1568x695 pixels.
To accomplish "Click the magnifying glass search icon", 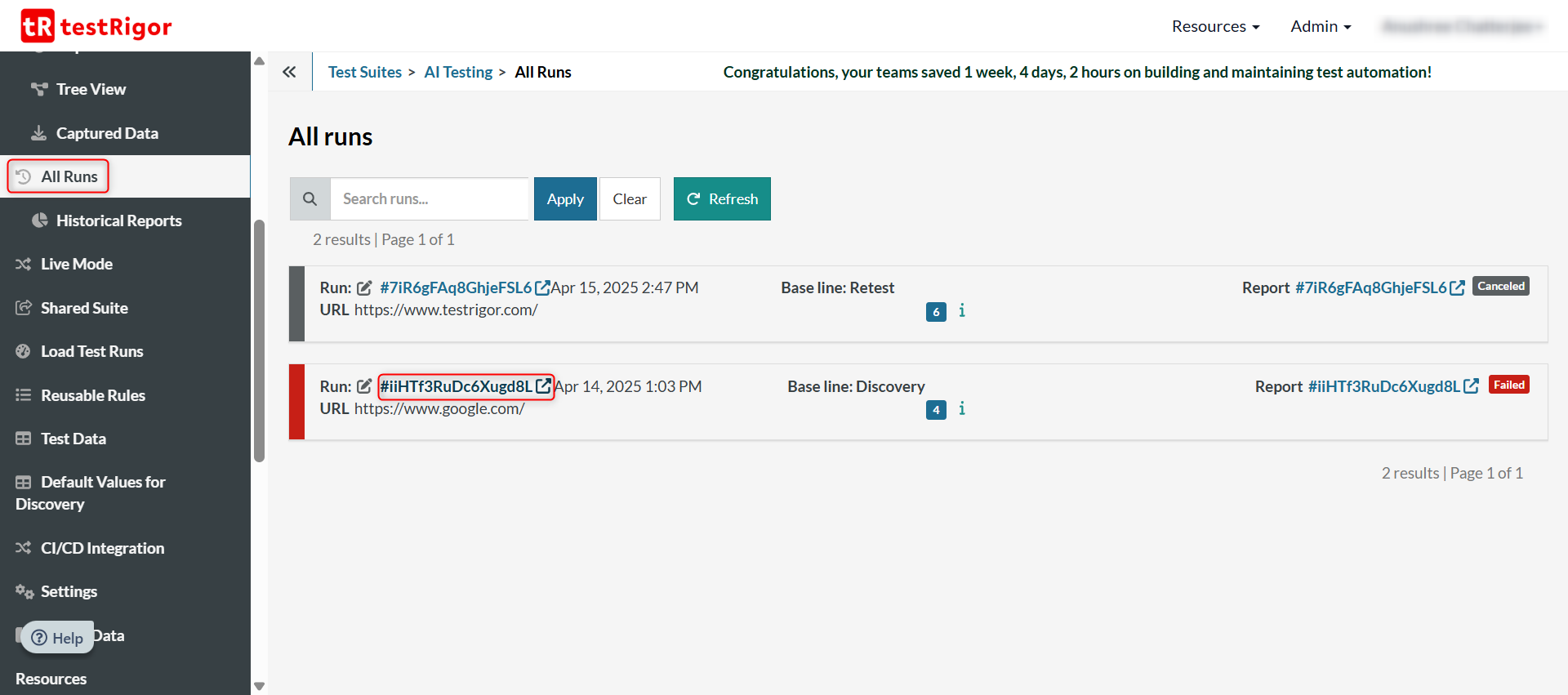I will (x=310, y=199).
